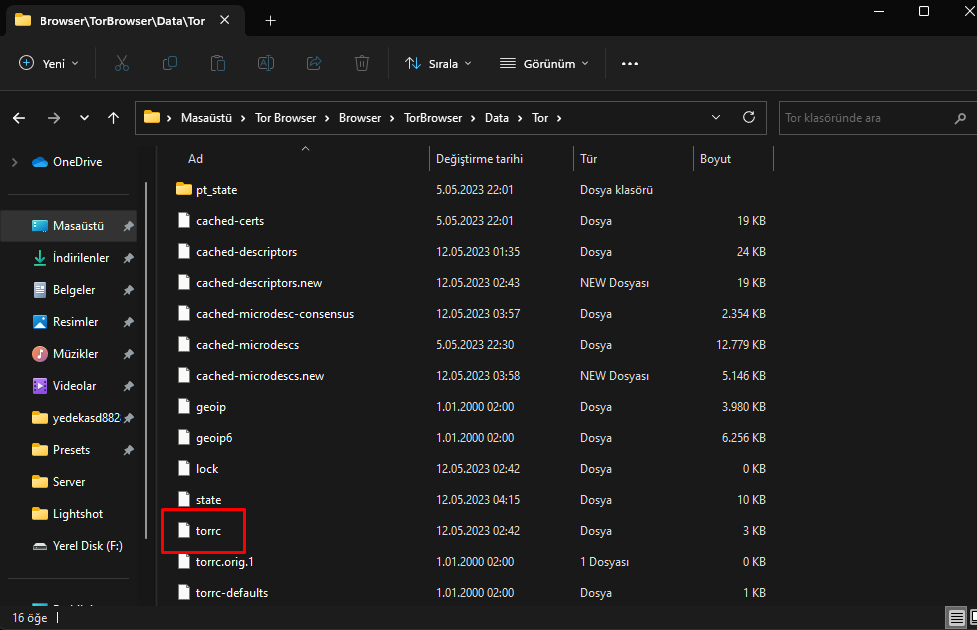This screenshot has width=977, height=630.
Task: Switch to details view icon in status bar
Action: pos(956,618)
